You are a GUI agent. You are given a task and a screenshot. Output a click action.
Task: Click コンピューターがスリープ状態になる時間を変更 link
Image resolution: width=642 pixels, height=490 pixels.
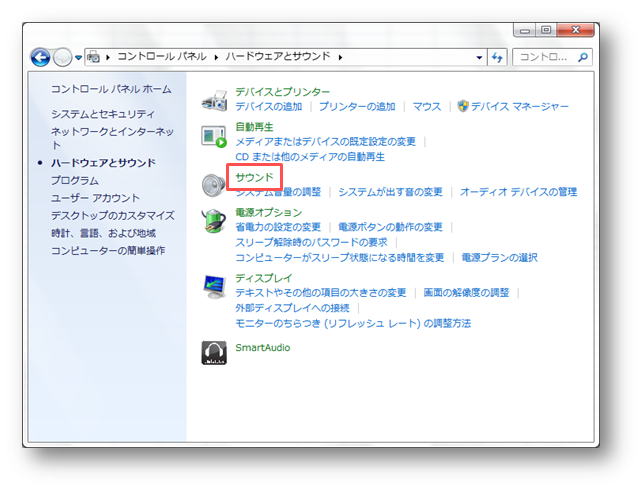[339, 257]
